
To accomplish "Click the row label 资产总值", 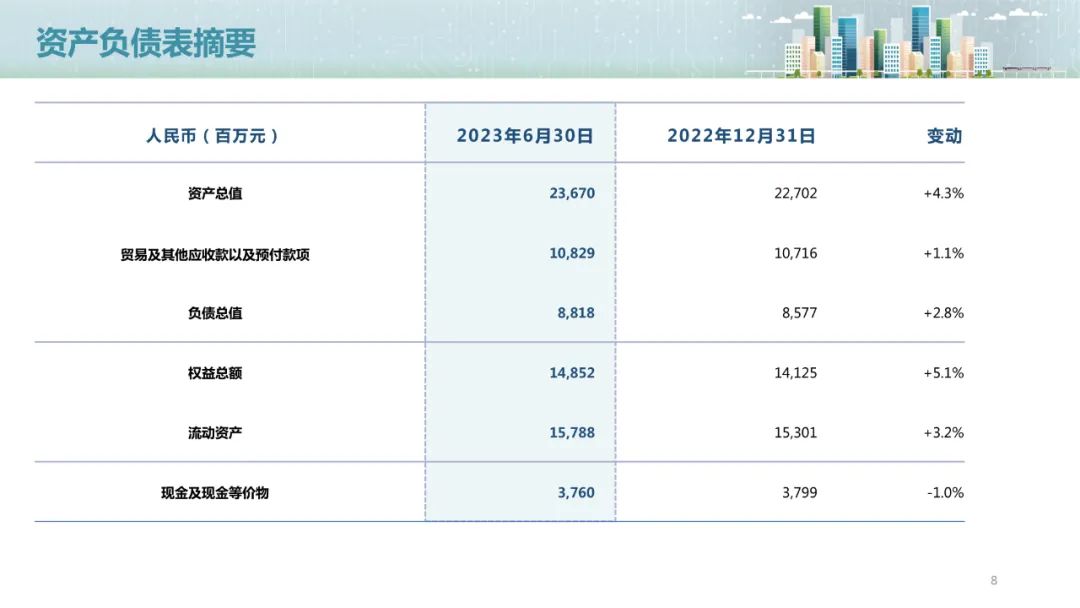I will pyautogui.click(x=215, y=193).
